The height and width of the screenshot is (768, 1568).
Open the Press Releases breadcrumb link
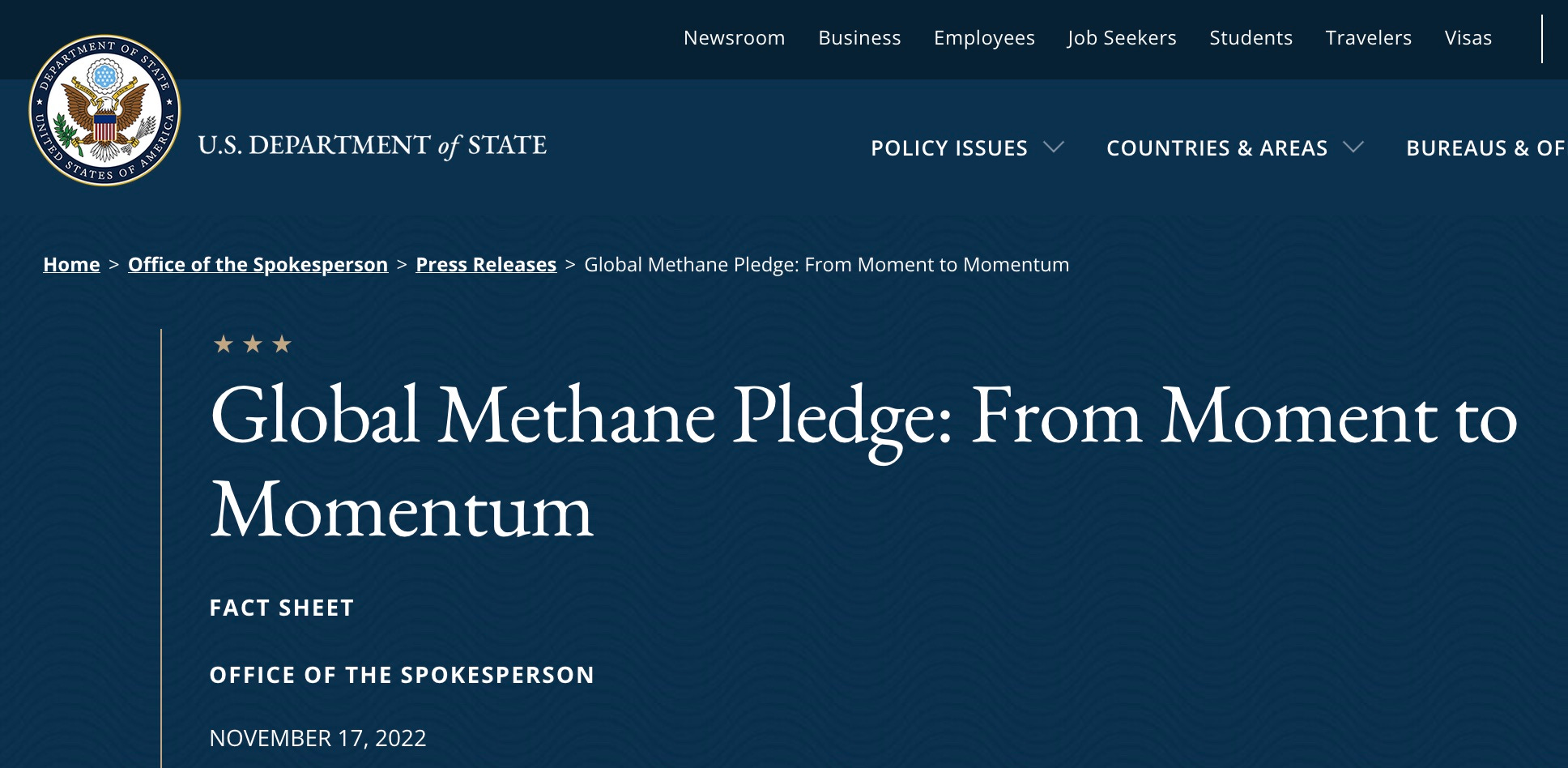click(485, 264)
